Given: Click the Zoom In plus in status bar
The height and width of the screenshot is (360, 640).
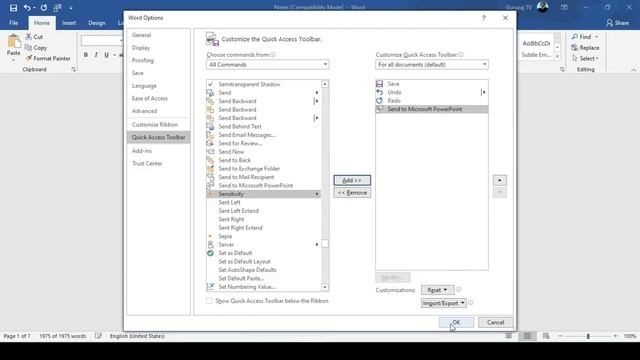Looking at the screenshot, I should pyautogui.click(x=616, y=336).
